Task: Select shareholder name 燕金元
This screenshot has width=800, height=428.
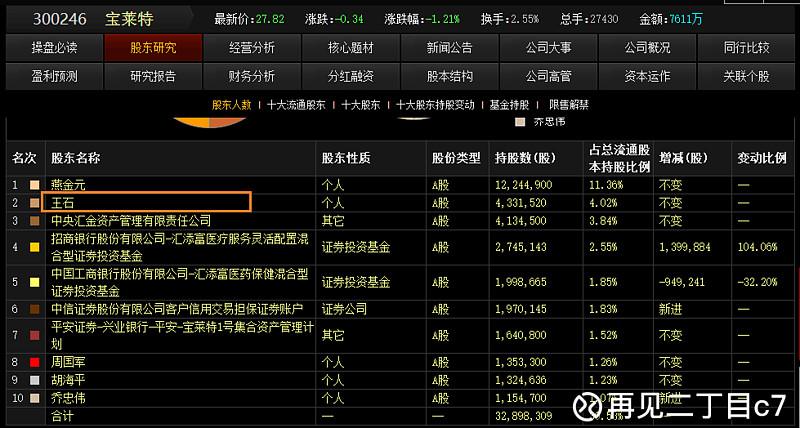Action: click(x=68, y=185)
